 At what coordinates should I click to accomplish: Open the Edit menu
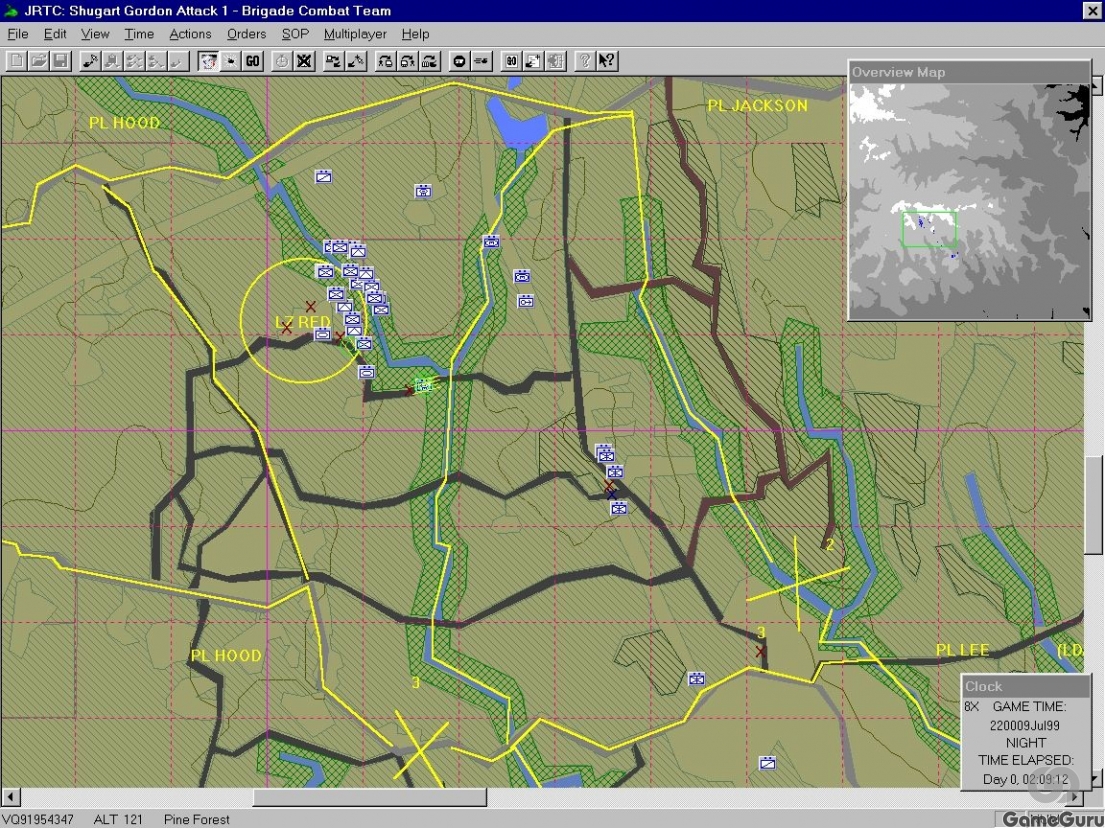[55, 34]
